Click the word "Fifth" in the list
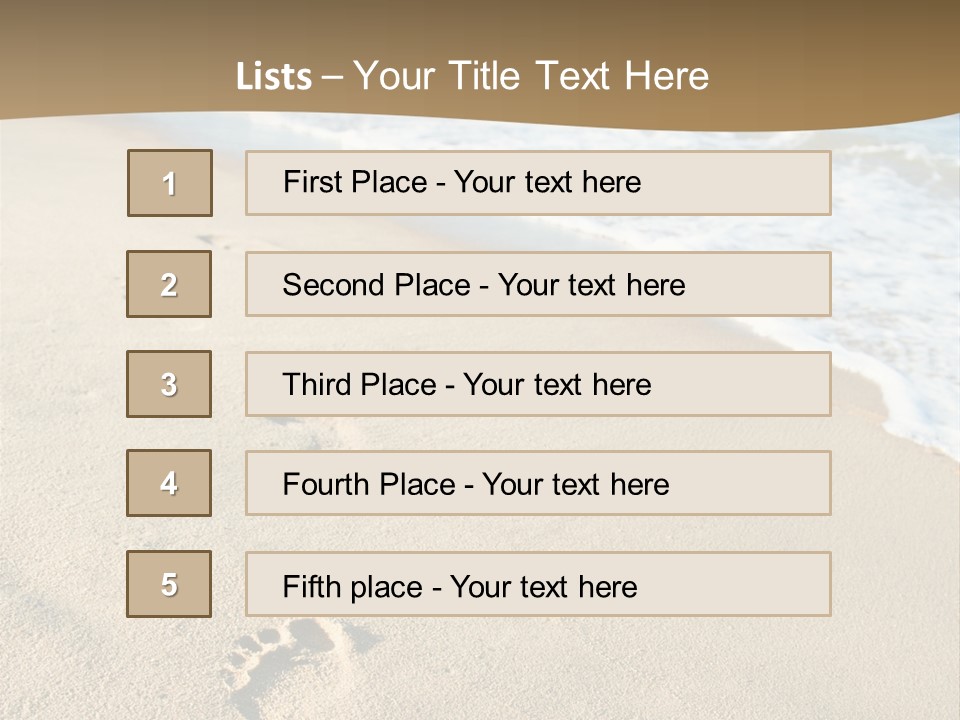The height and width of the screenshot is (720, 960). tap(308, 586)
